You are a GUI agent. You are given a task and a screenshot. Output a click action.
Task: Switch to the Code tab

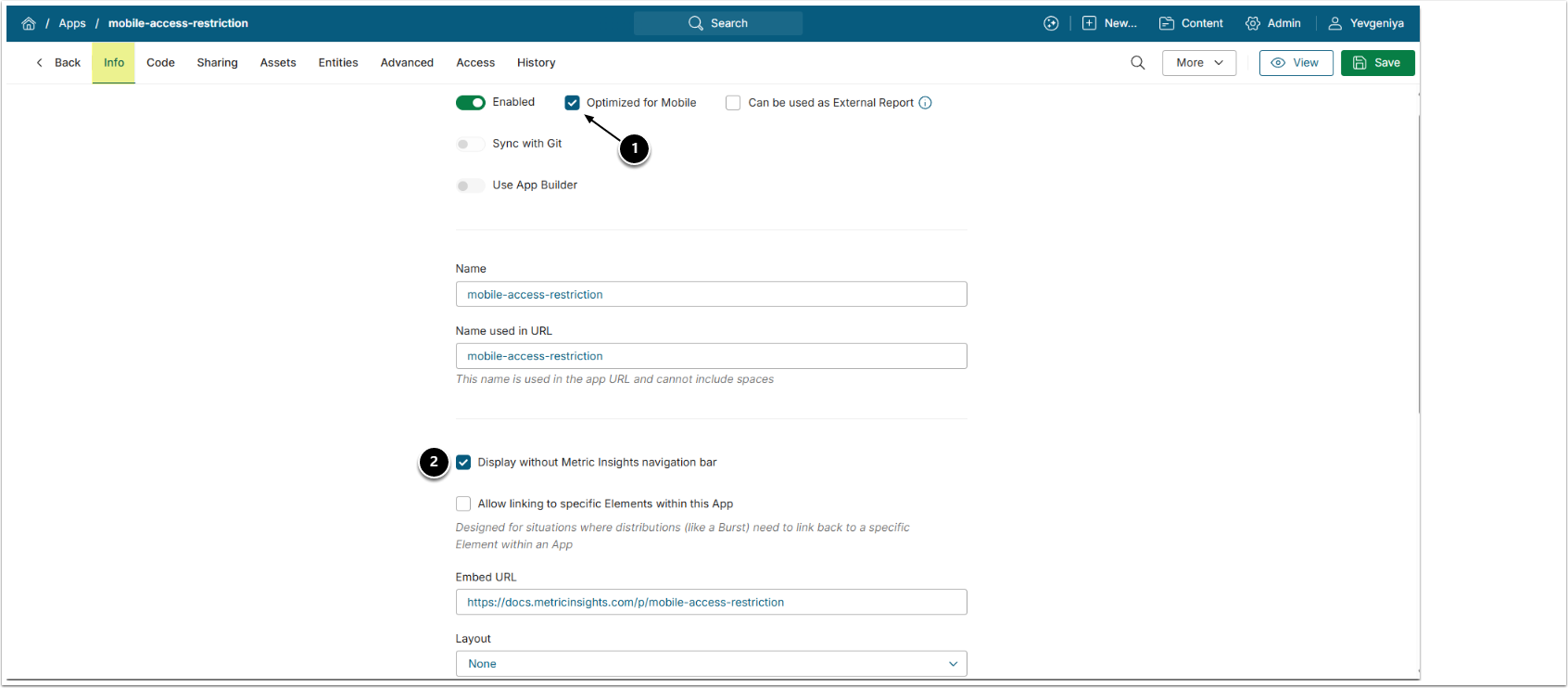160,63
